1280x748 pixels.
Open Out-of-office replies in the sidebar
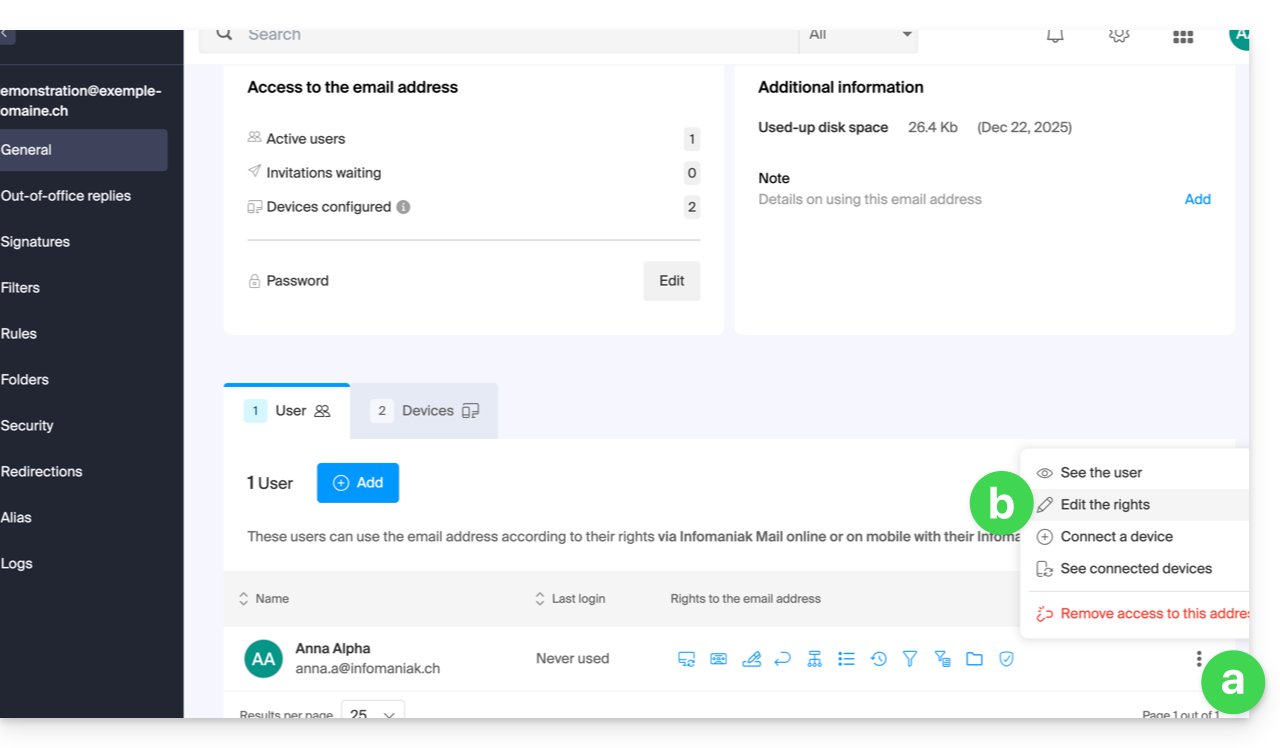pyautogui.click(x=66, y=196)
